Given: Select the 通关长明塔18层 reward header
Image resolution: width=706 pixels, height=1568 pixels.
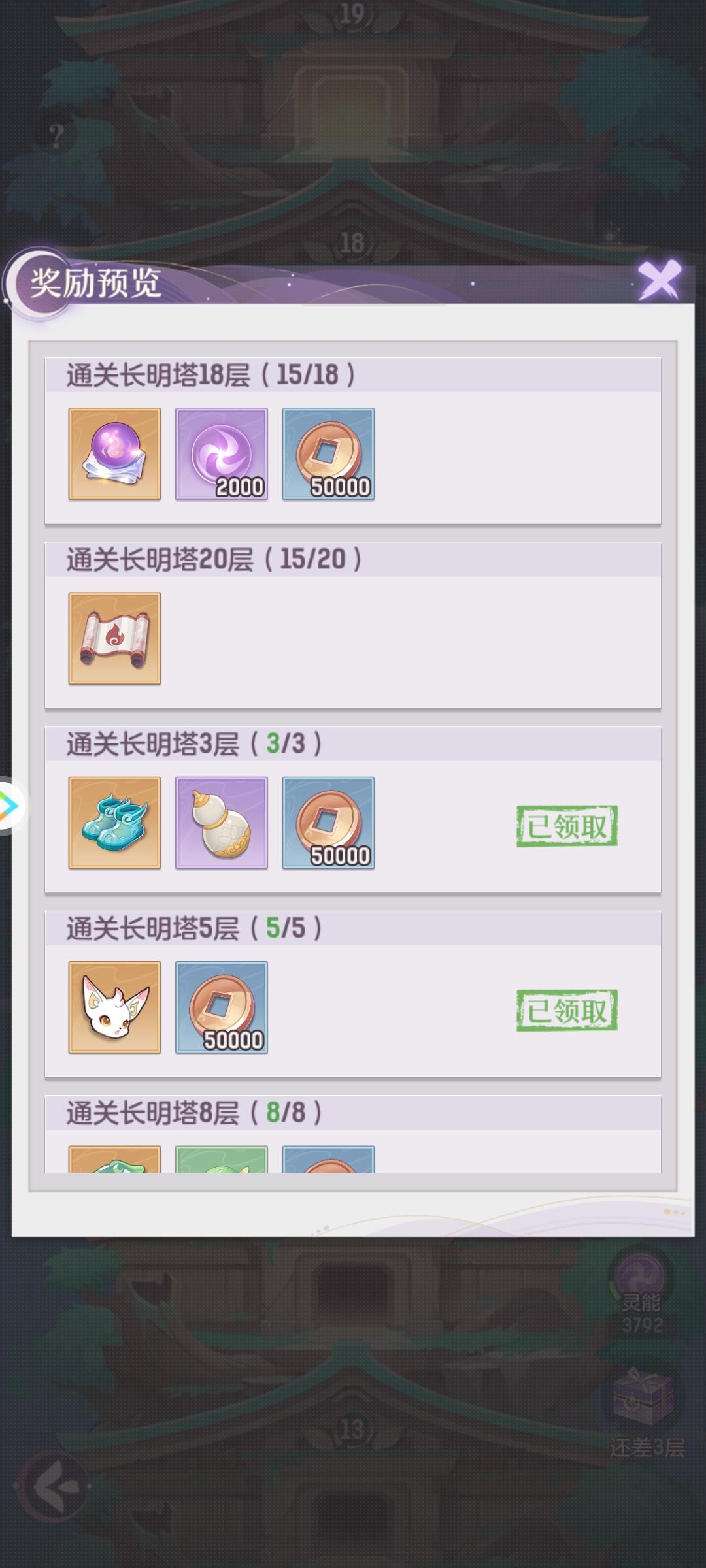Looking at the screenshot, I should point(353,375).
